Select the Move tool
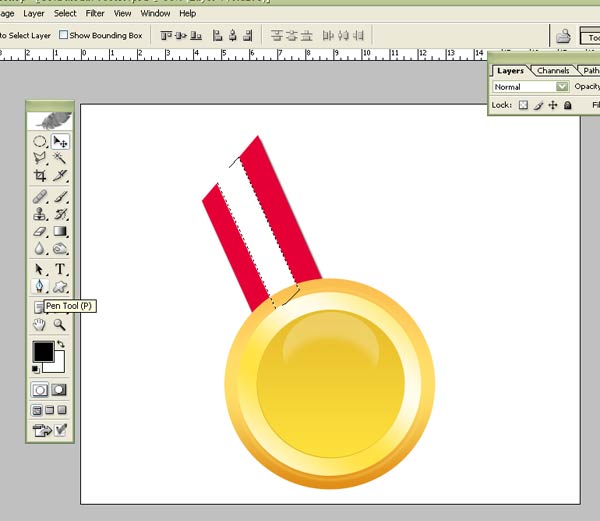This screenshot has height=521, width=600. [60, 142]
